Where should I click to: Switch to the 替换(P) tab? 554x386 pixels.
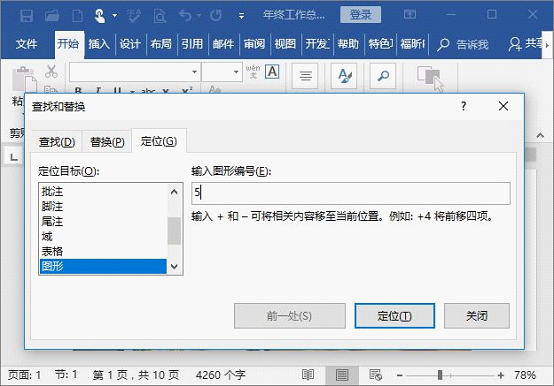(107, 142)
